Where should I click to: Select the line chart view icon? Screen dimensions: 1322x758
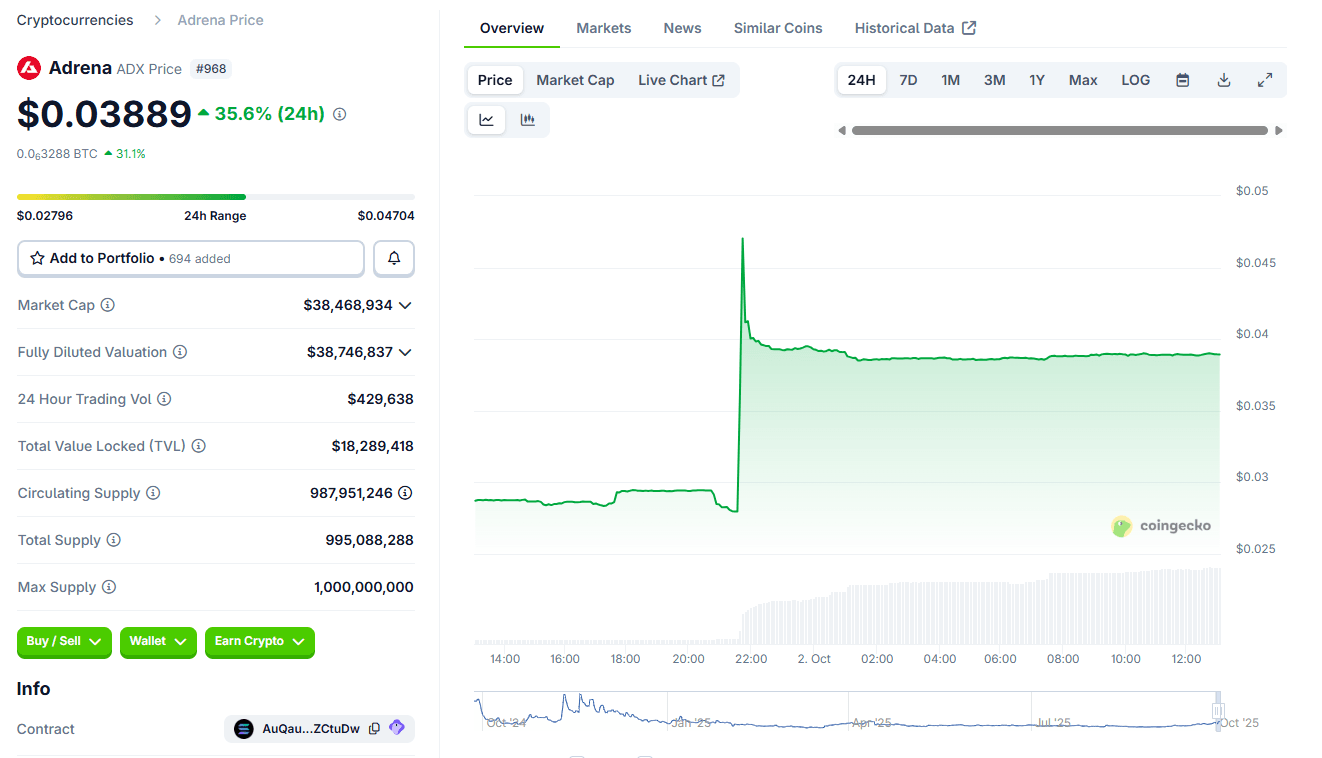coord(486,119)
